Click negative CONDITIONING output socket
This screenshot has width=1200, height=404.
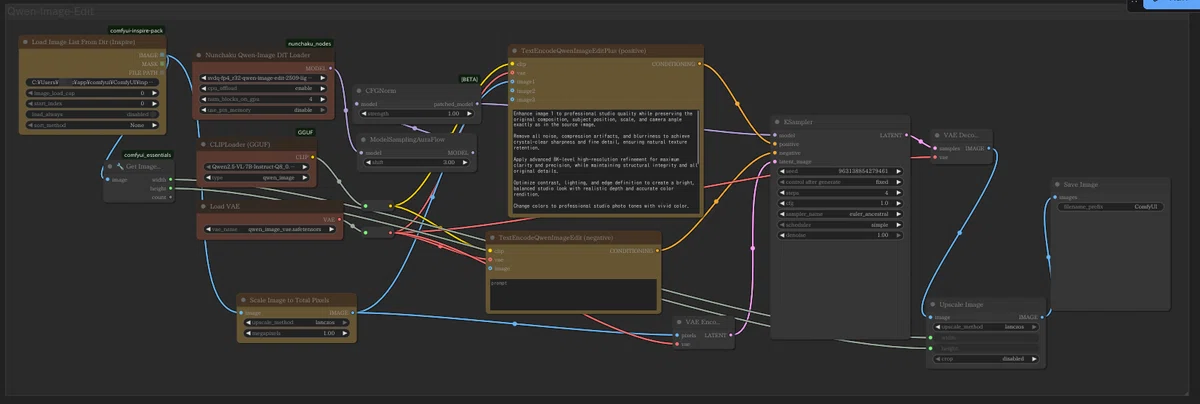click(659, 250)
